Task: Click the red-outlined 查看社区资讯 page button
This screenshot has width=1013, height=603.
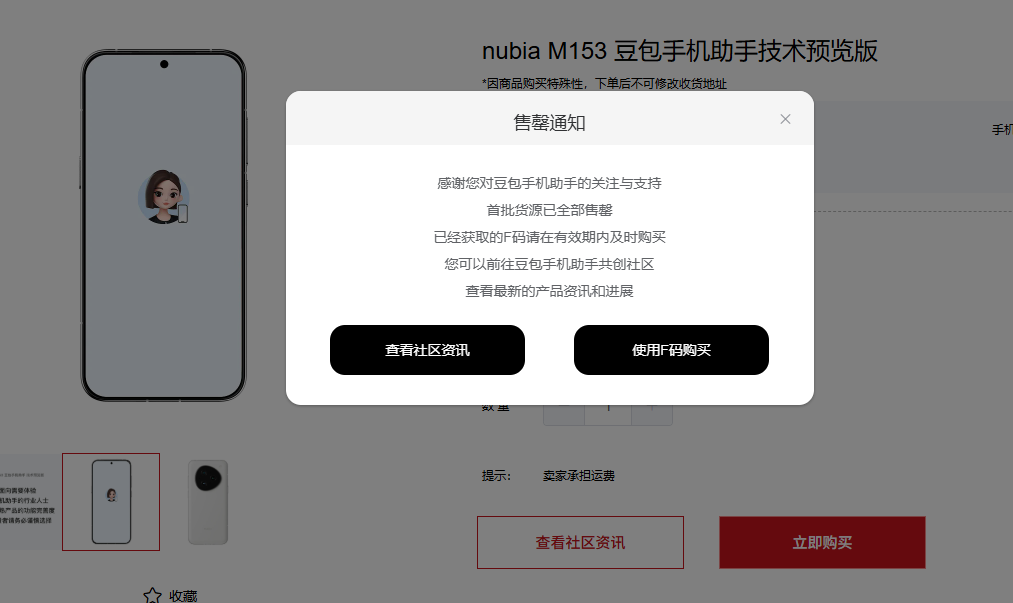Action: 580,542
